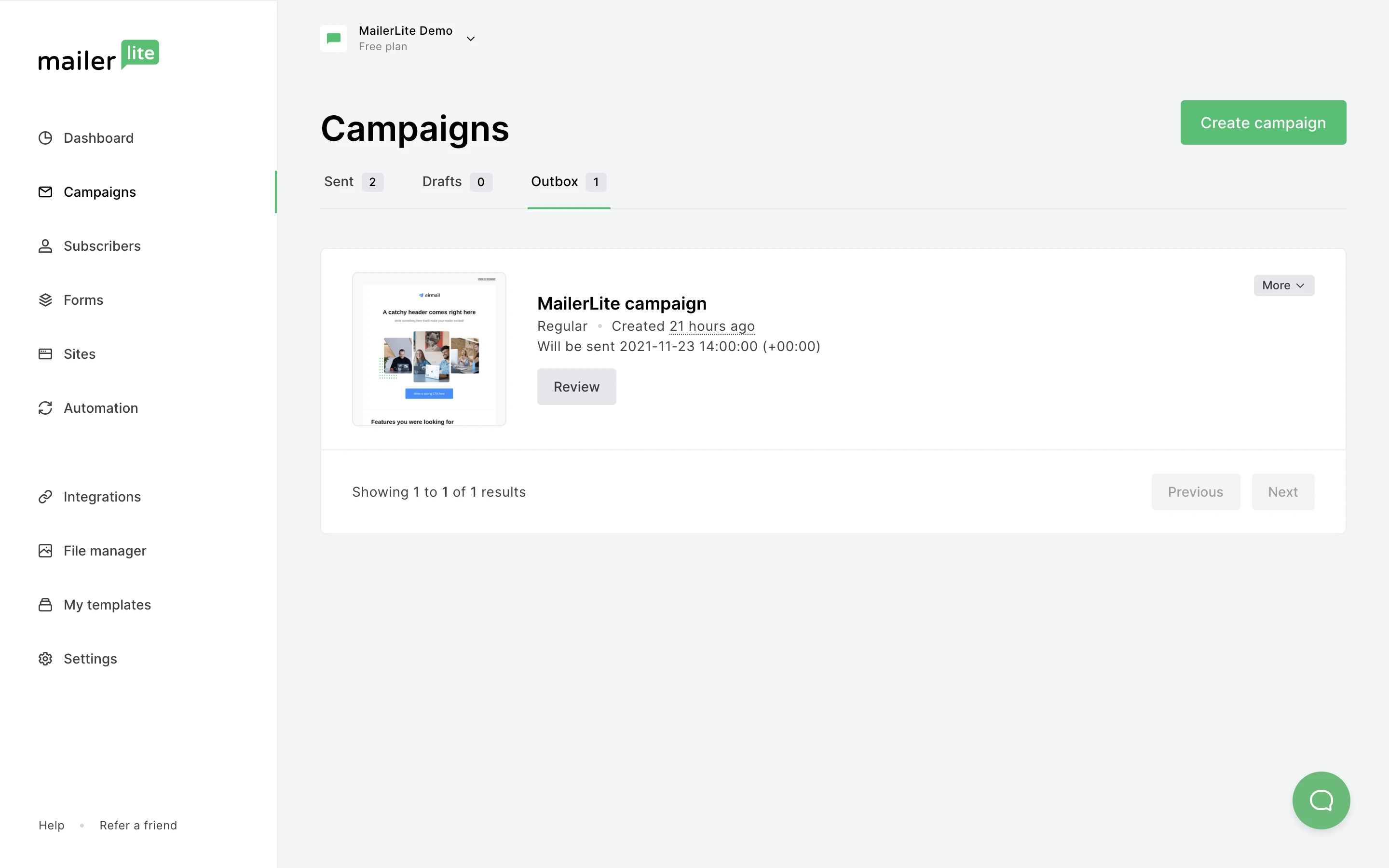Click the Forms stacked-layers icon
The image size is (1389, 868).
coord(45,300)
